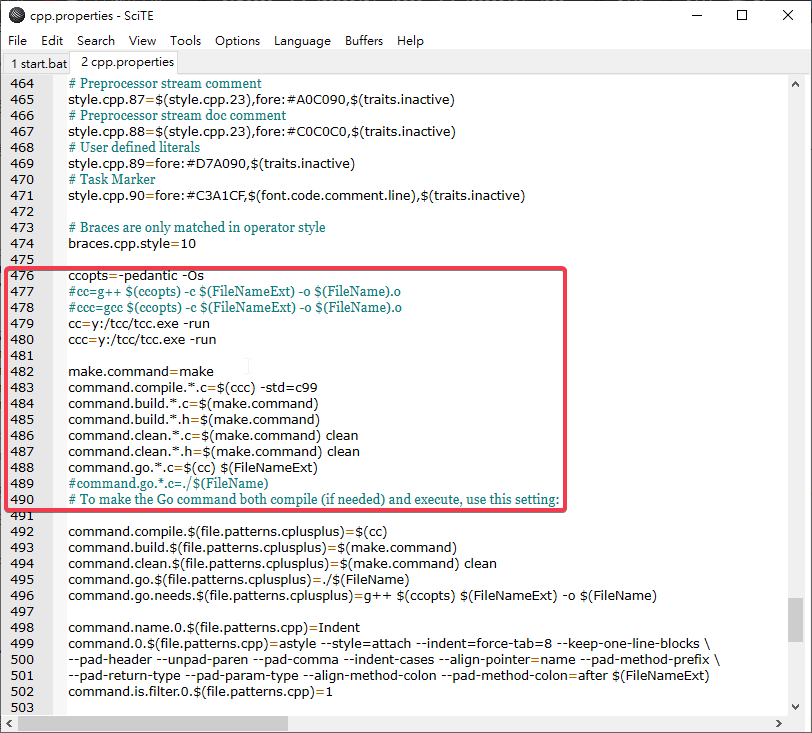Viewport: 812px width, 733px height.
Task: Click the 'style.cpp.87=' line
Action: coord(262,99)
